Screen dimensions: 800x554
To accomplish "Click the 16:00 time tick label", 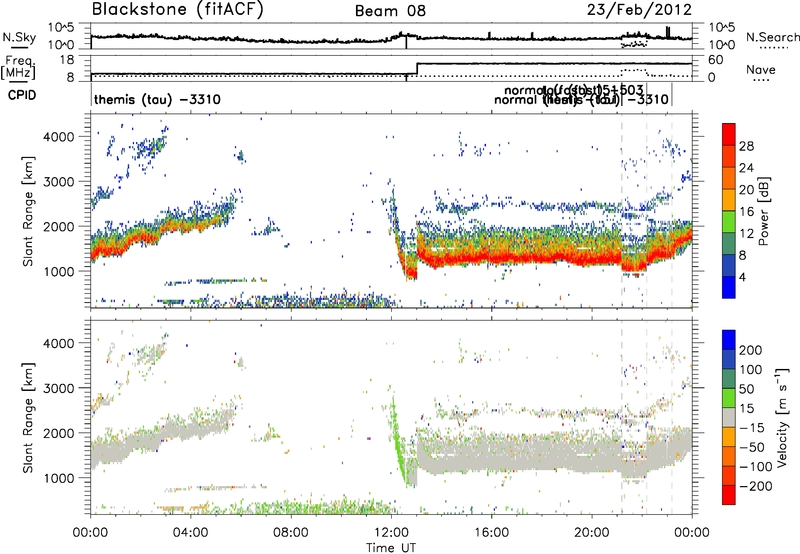I will click(491, 533).
